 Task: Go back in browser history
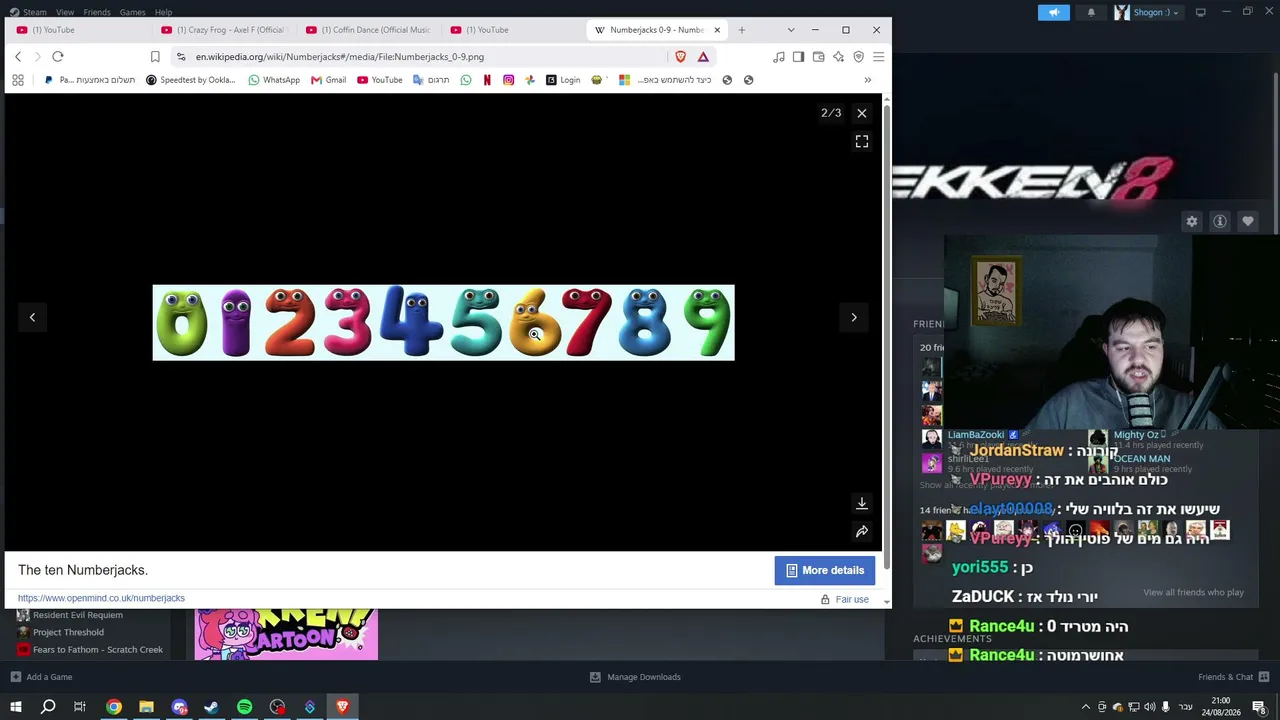click(x=18, y=57)
